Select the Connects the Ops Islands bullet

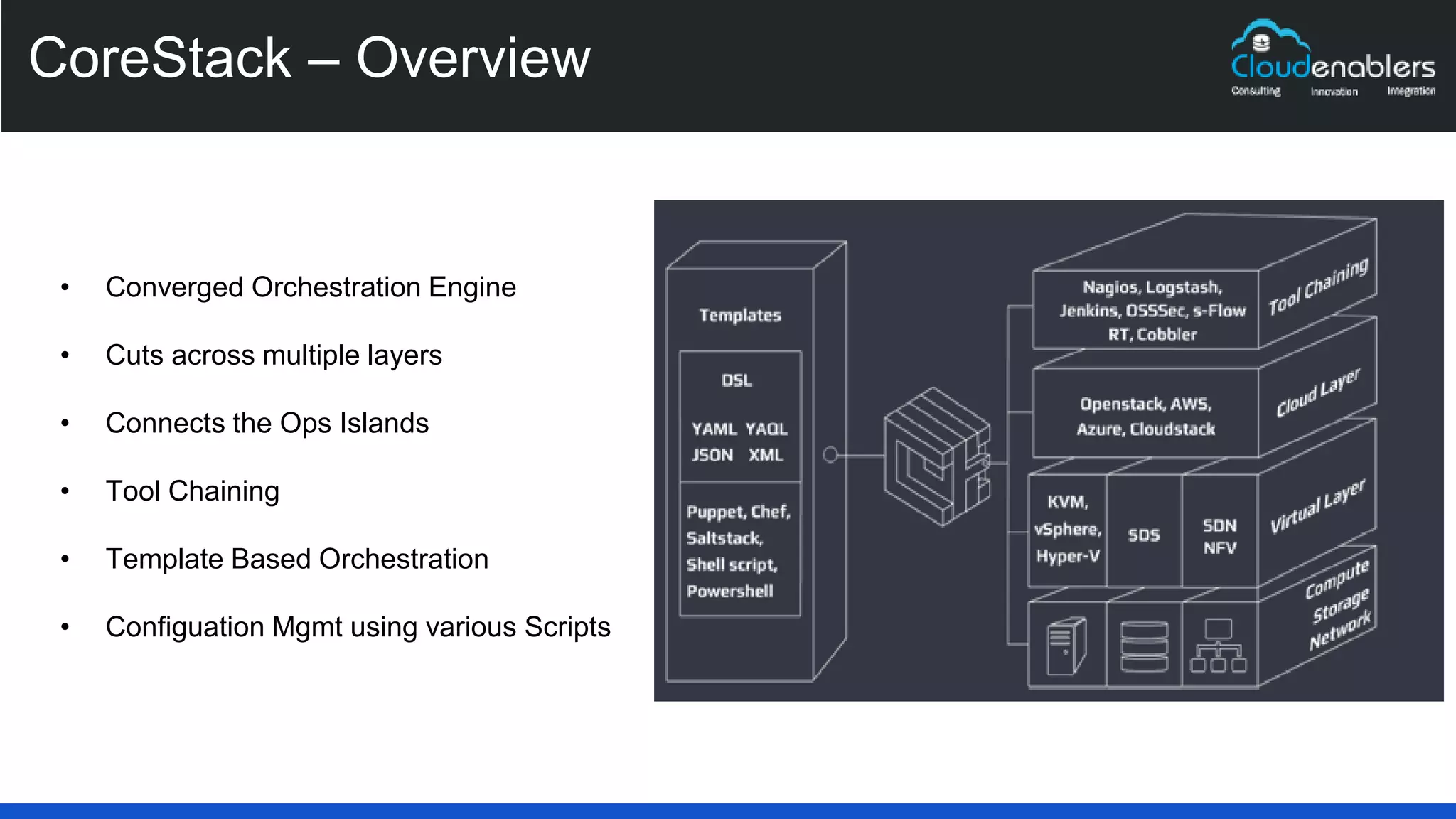(267, 423)
